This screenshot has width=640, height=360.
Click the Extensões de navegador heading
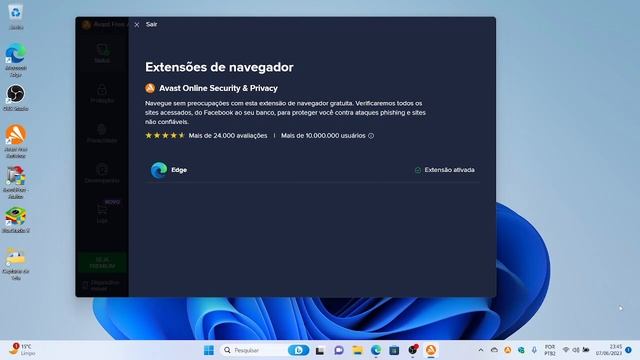(x=219, y=67)
